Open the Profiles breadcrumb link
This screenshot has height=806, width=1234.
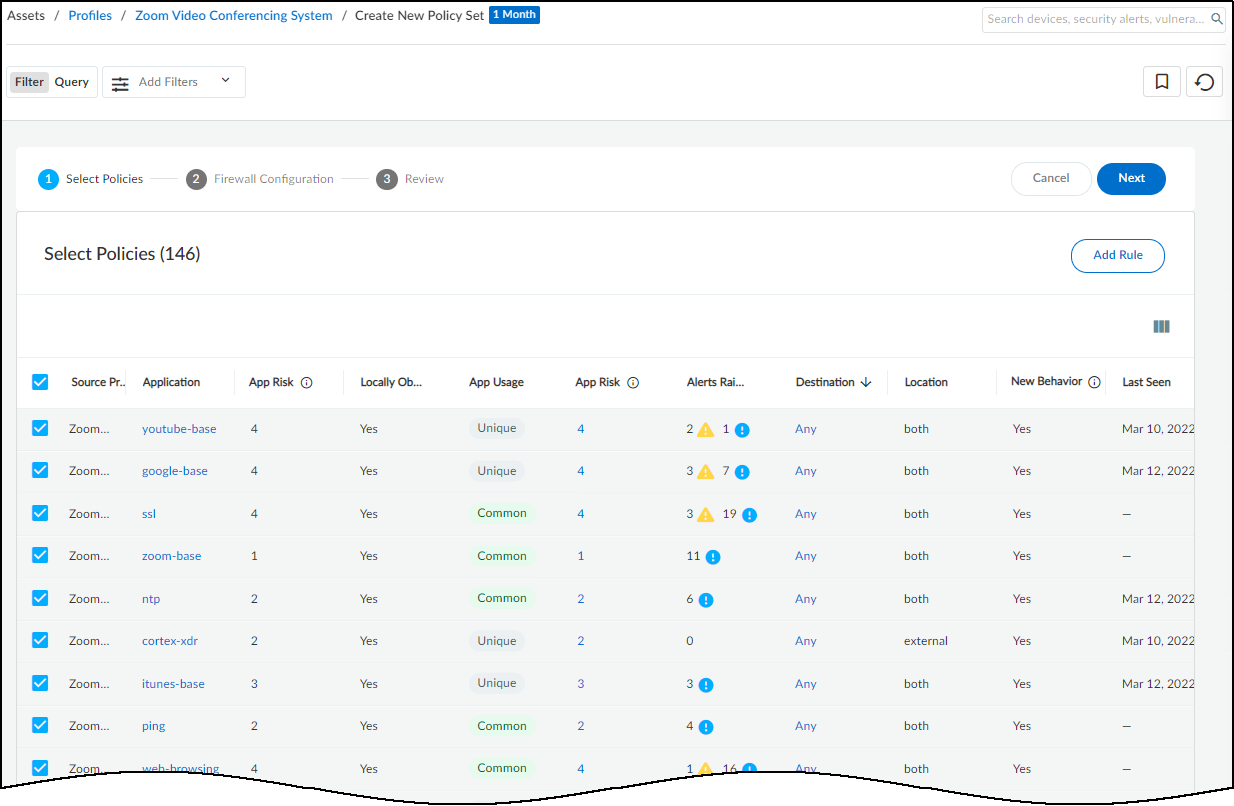click(x=90, y=16)
